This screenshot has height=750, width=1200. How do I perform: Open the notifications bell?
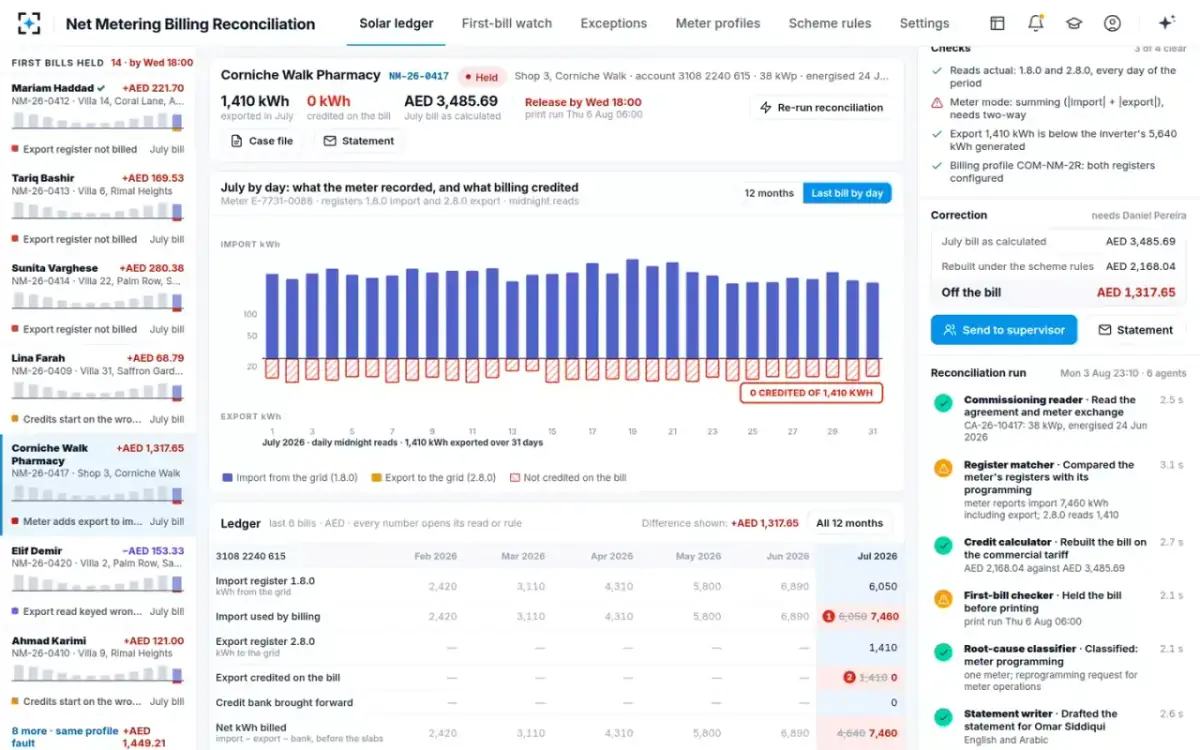tap(1035, 23)
